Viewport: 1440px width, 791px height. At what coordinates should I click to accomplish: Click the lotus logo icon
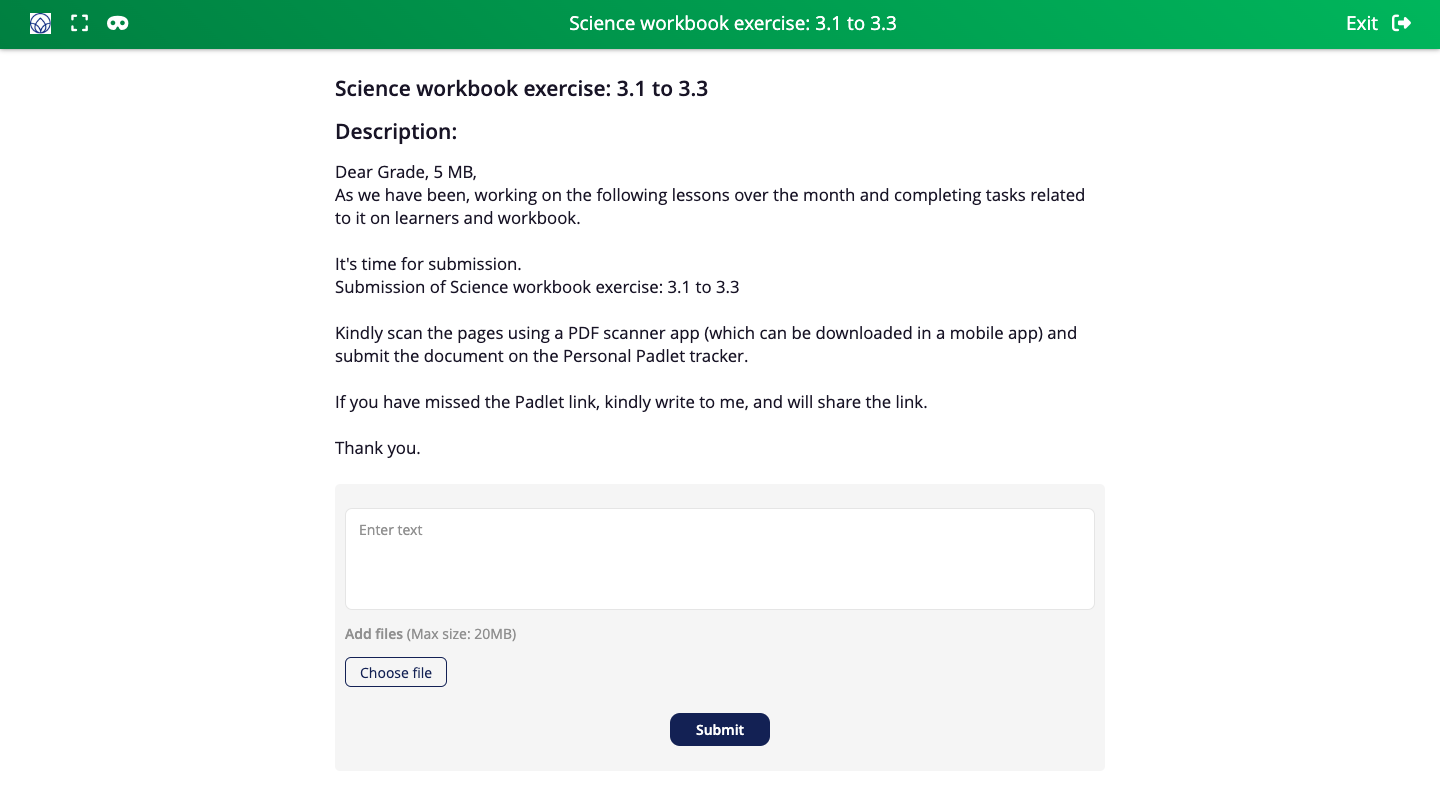pos(40,23)
